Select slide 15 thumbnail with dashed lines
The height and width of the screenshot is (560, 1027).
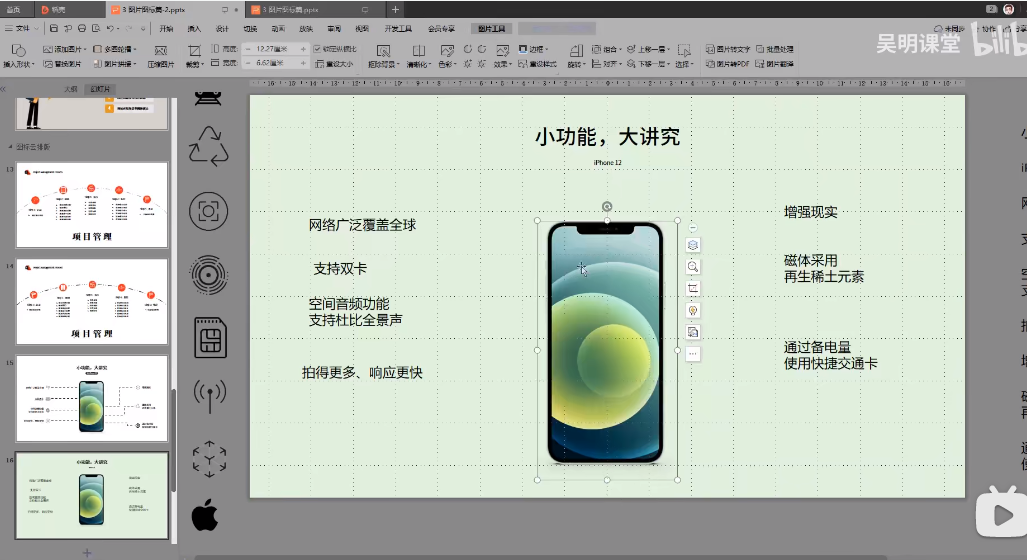[92, 398]
